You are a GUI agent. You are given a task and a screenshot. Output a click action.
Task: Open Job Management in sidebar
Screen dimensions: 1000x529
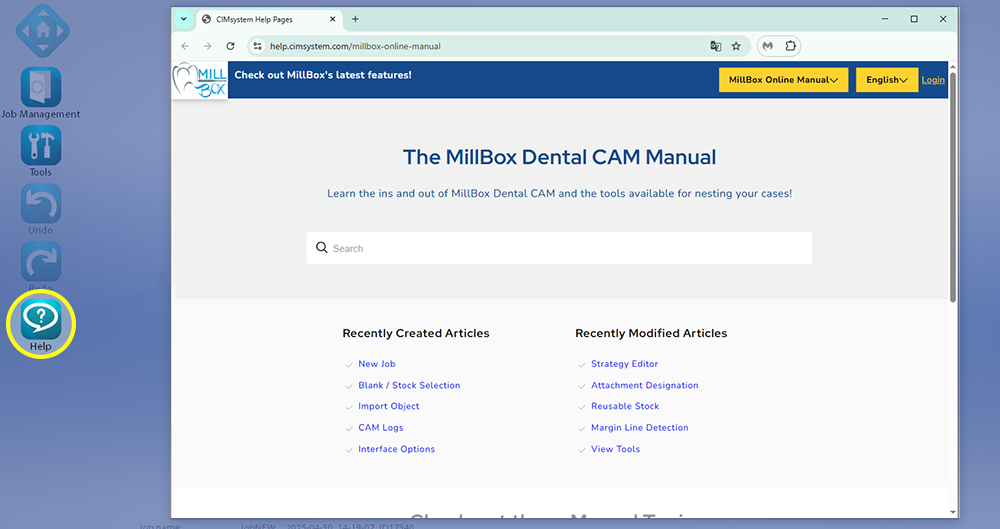coord(41,87)
